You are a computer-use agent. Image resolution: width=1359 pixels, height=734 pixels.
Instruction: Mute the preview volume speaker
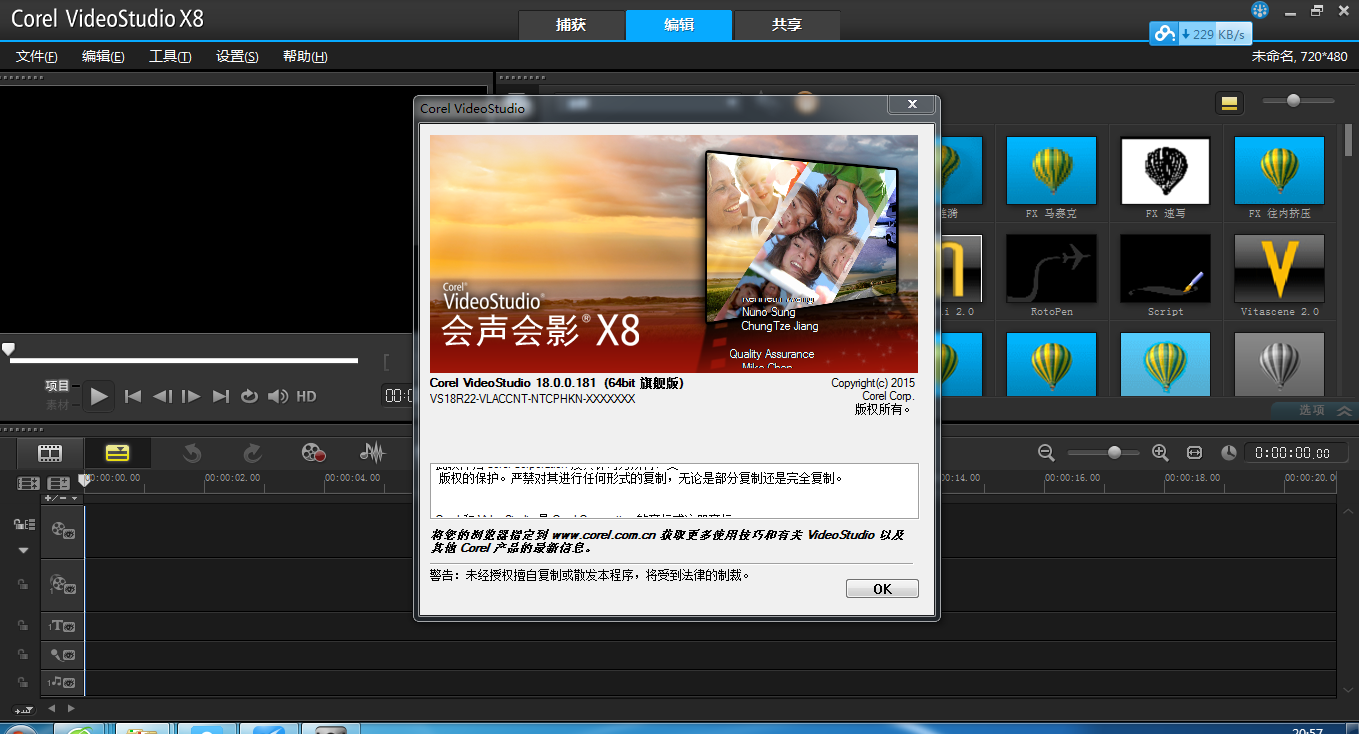(x=278, y=396)
